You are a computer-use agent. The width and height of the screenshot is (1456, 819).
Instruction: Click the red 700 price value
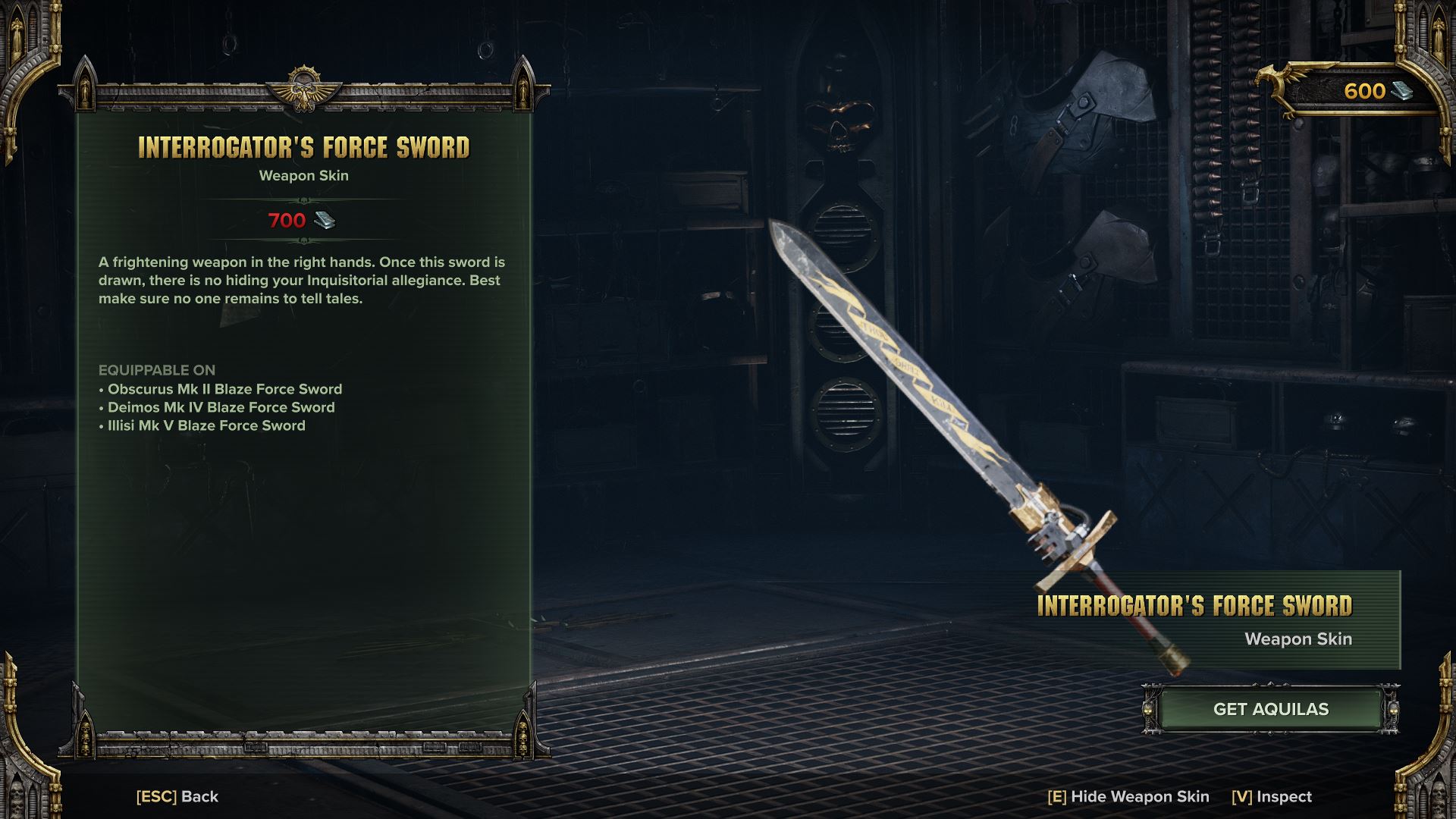point(287,221)
